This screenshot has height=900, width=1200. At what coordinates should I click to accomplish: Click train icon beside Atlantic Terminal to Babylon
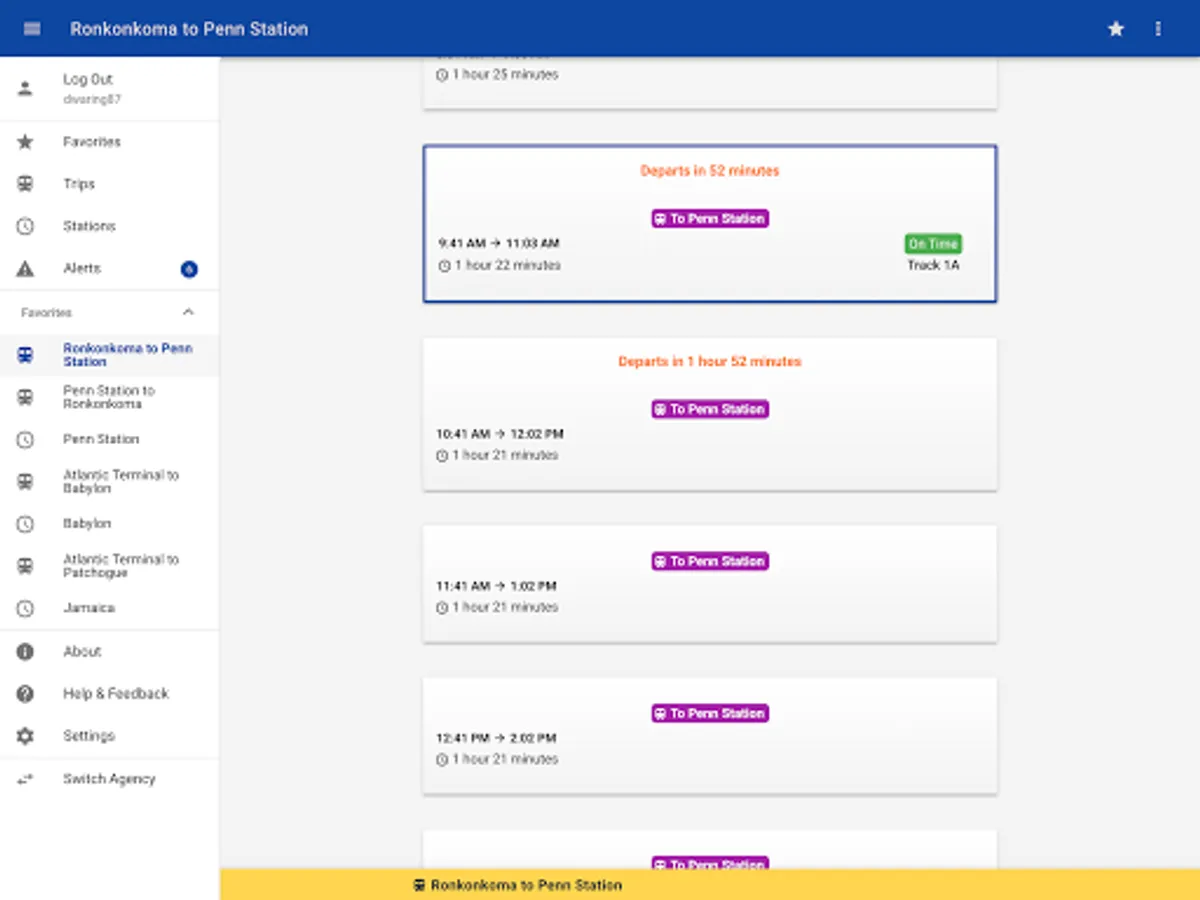[x=25, y=481]
